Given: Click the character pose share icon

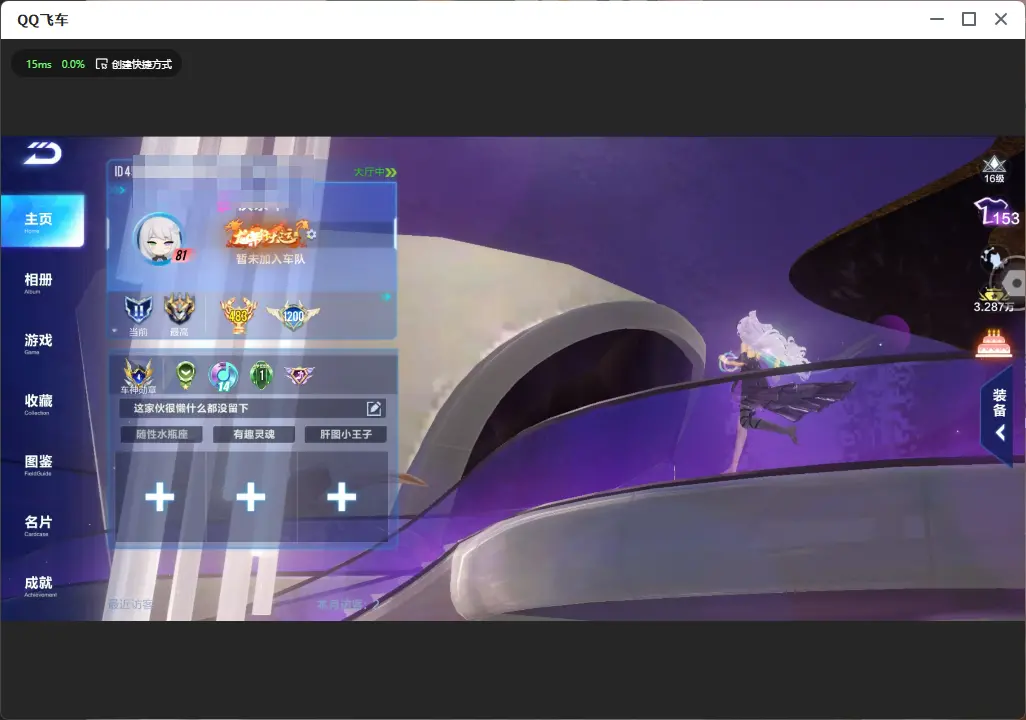Looking at the screenshot, I should point(993,259).
